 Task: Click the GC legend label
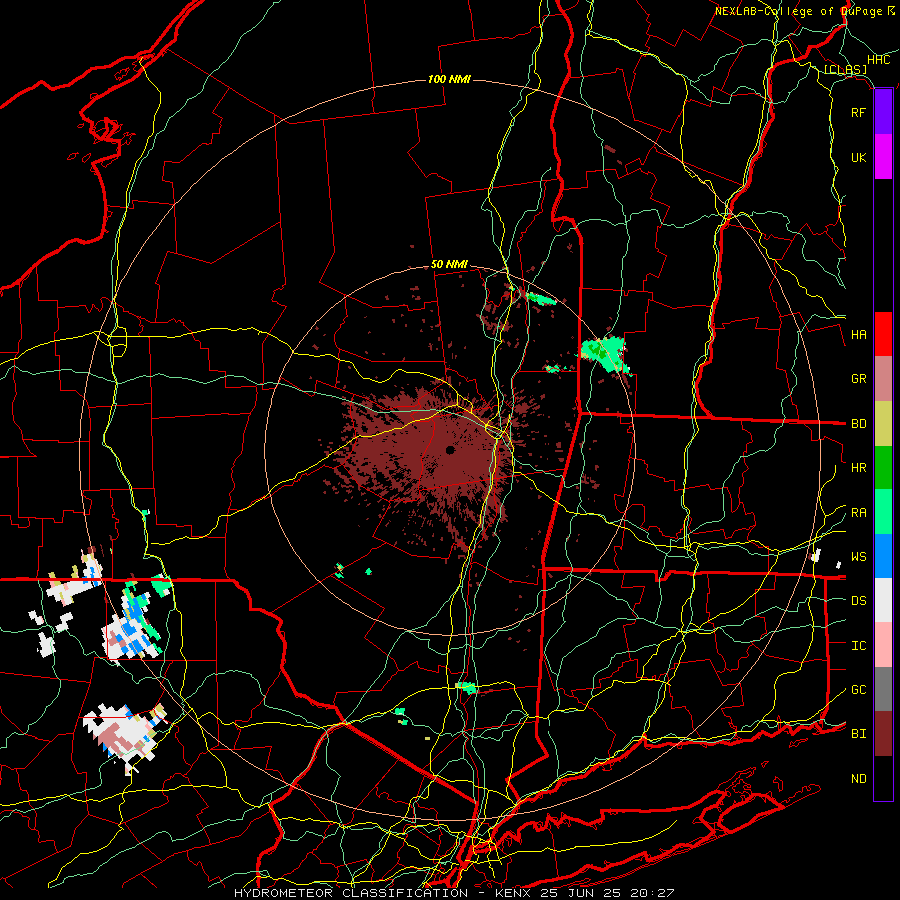(x=858, y=690)
